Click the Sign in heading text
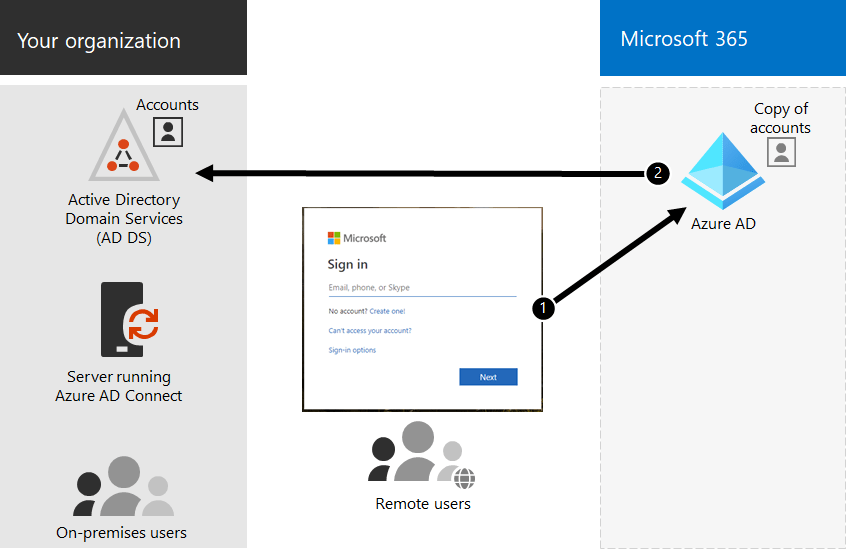Image resolution: width=846 pixels, height=552 pixels. click(348, 264)
